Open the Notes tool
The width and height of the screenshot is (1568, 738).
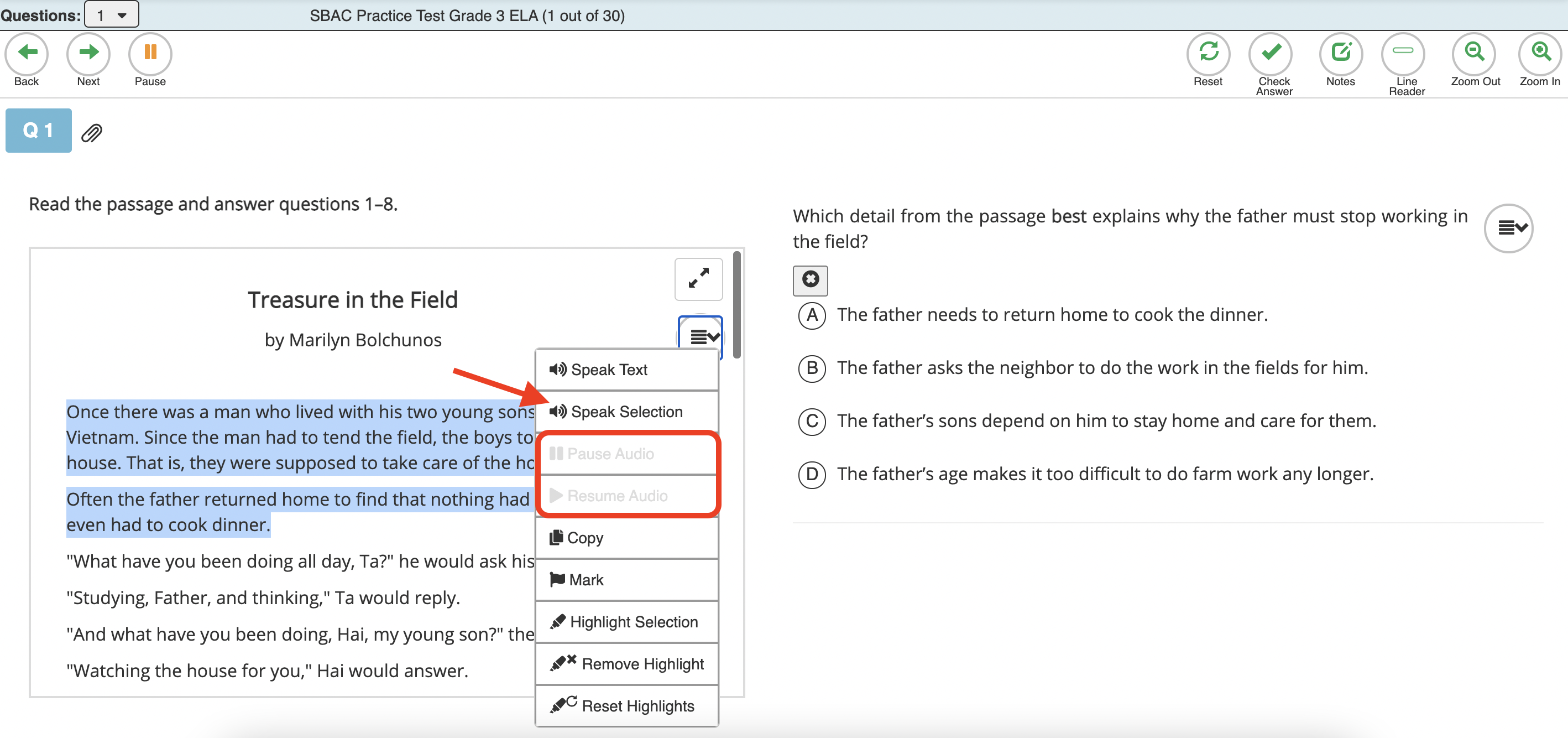1340,54
